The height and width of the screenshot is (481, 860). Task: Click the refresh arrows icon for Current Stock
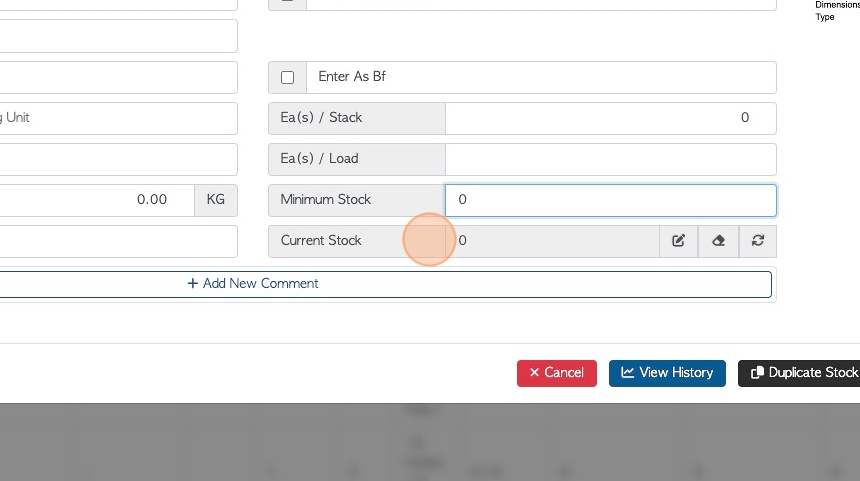pyautogui.click(x=758, y=241)
